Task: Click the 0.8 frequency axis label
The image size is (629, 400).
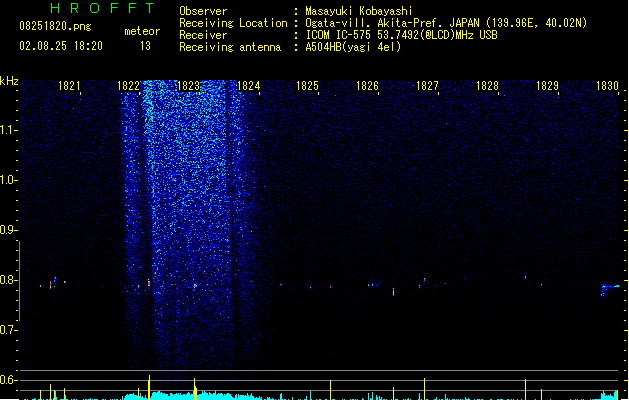Action: coord(8,280)
